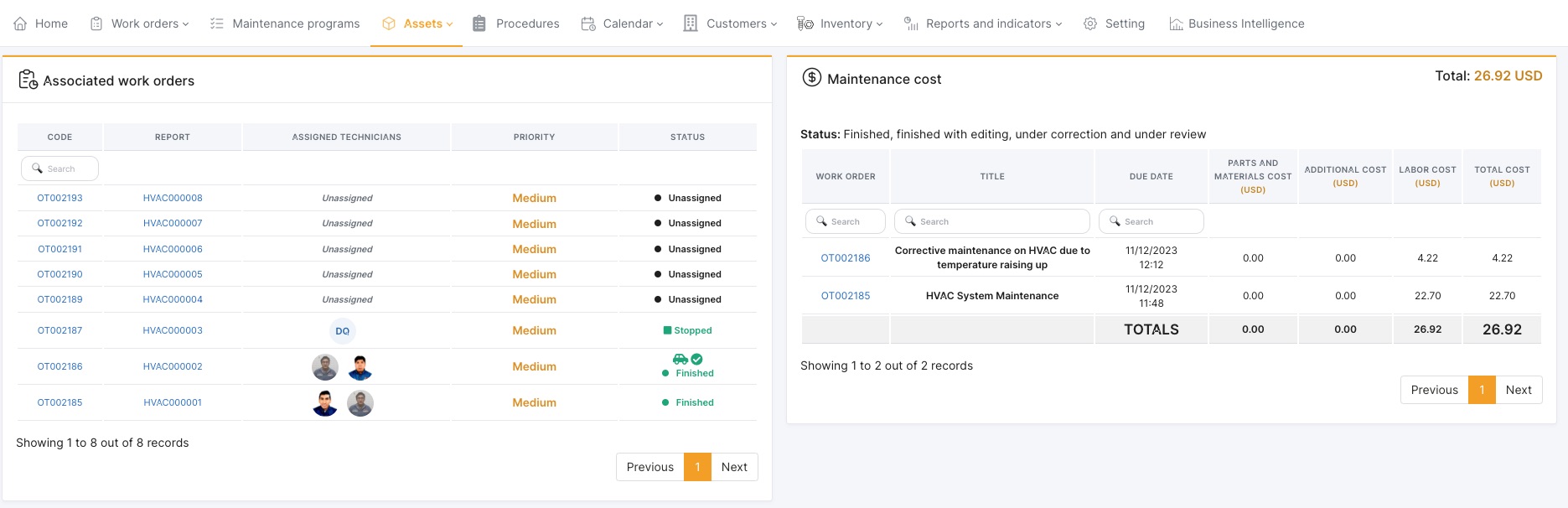This screenshot has width=1568, height=508.
Task: Click the green checkmark icon in OT002186 status
Action: (696, 359)
